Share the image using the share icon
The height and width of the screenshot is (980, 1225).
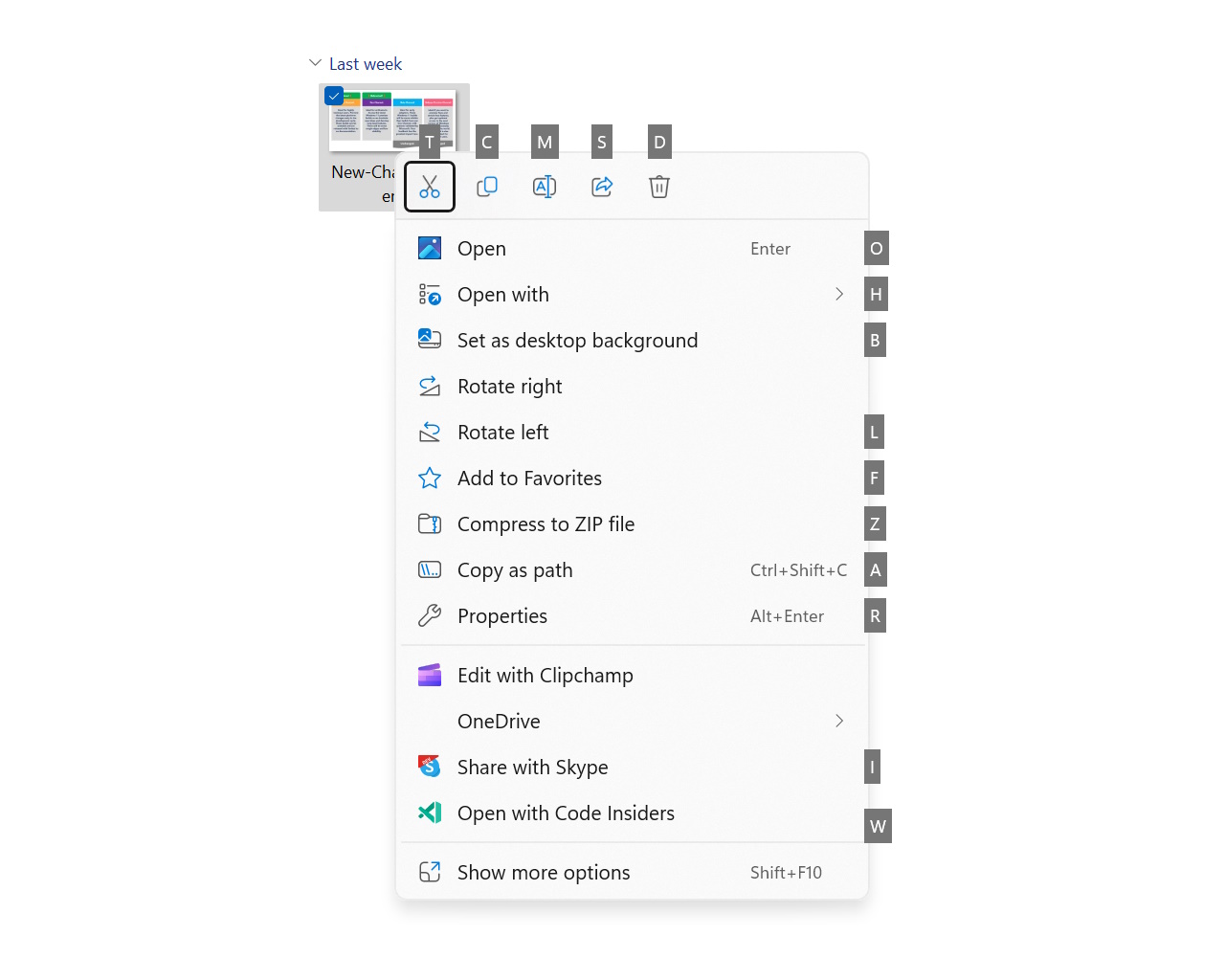point(602,187)
